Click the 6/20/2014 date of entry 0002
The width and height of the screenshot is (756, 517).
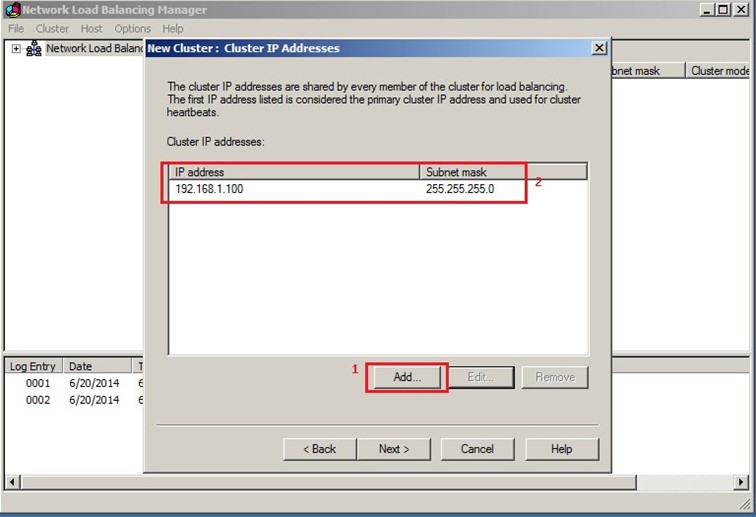94,400
